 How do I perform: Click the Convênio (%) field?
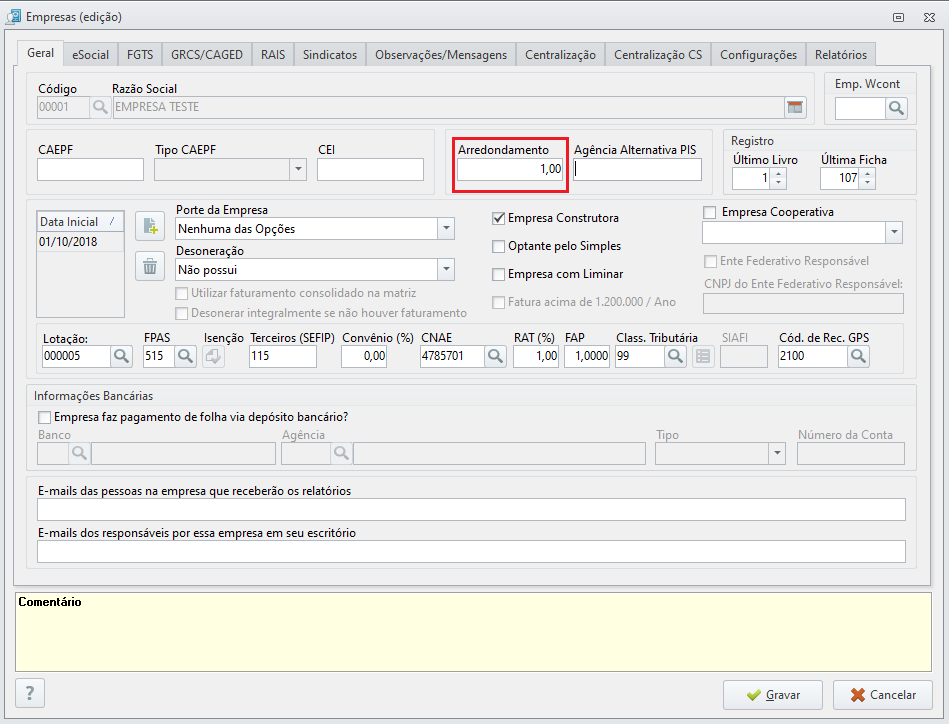pos(364,356)
